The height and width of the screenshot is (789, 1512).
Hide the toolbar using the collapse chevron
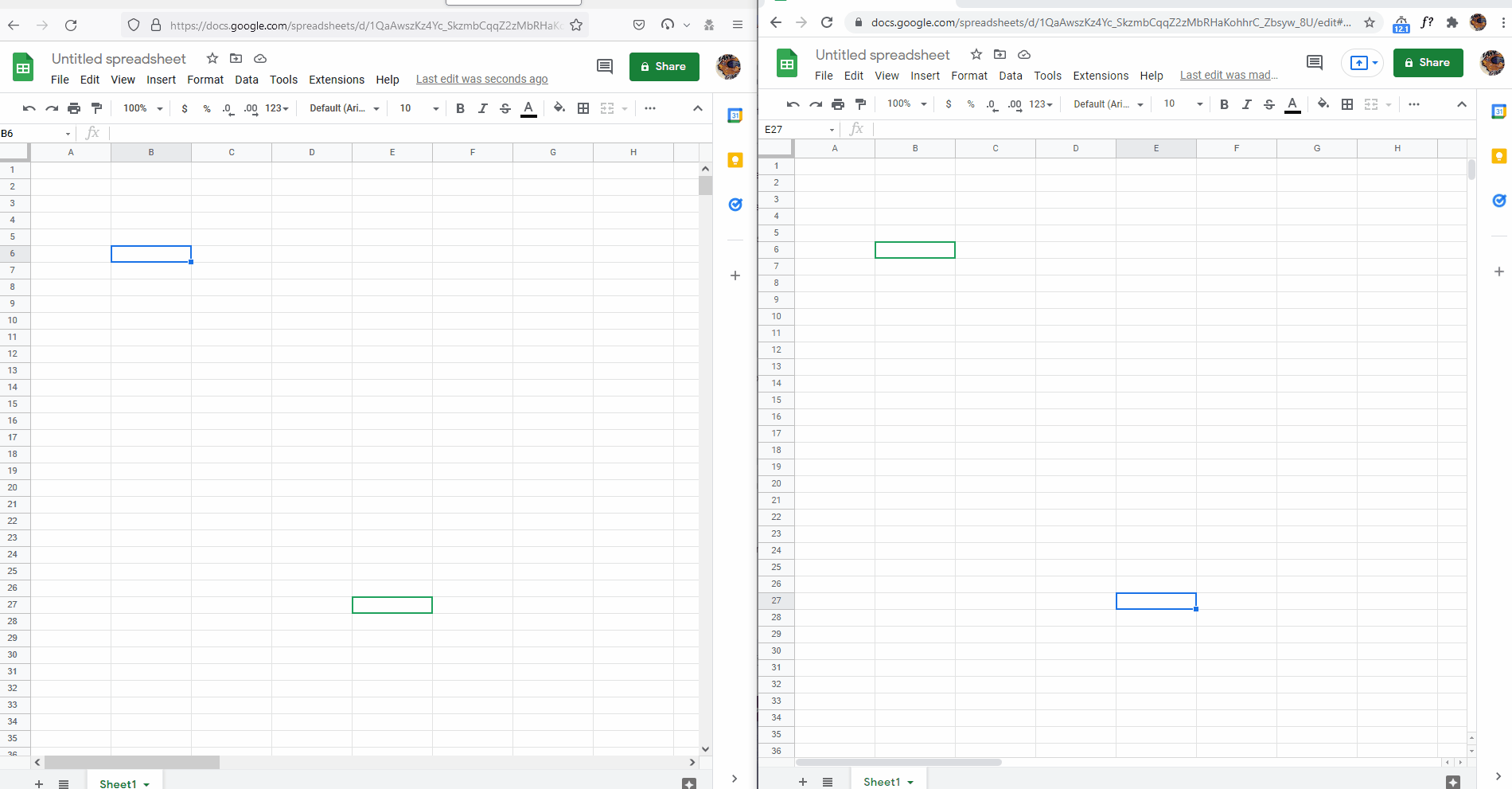pyautogui.click(x=699, y=107)
